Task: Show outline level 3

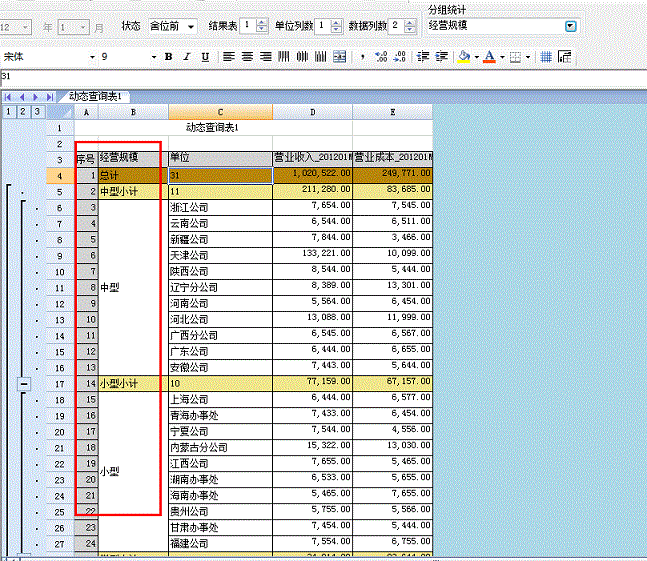Action: pyautogui.click(x=38, y=112)
